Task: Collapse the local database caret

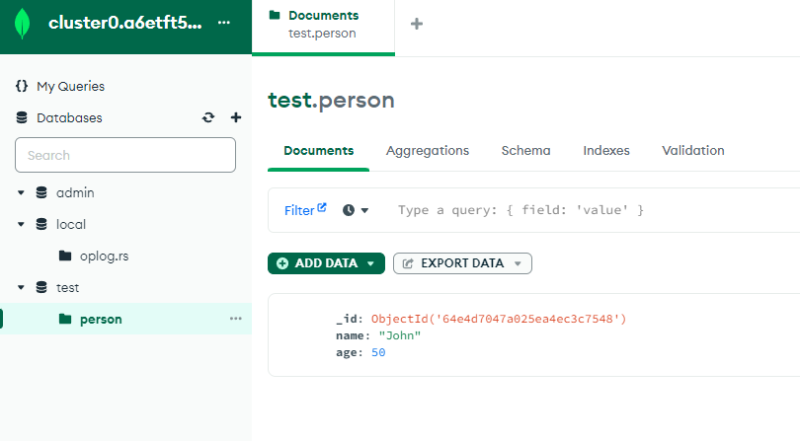Action: click(x=21, y=225)
